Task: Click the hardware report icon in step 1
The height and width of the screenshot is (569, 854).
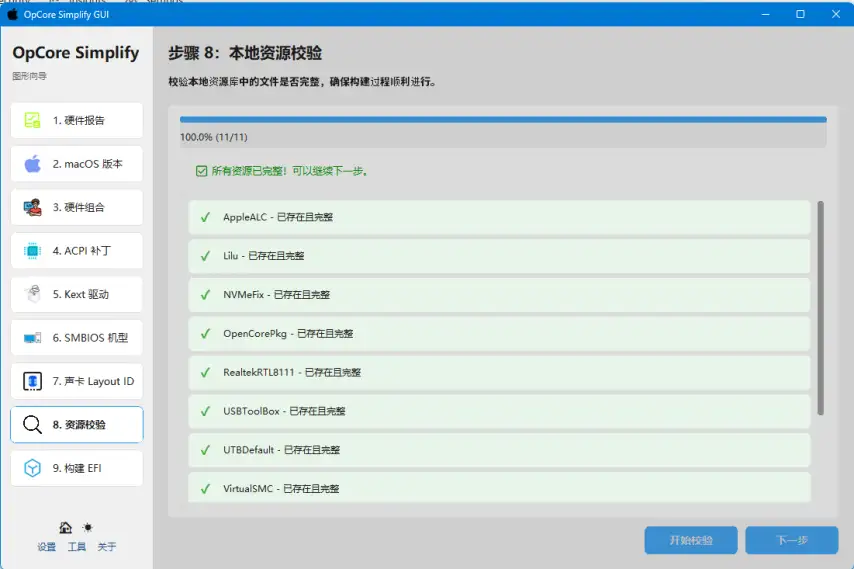Action: [x=32, y=120]
